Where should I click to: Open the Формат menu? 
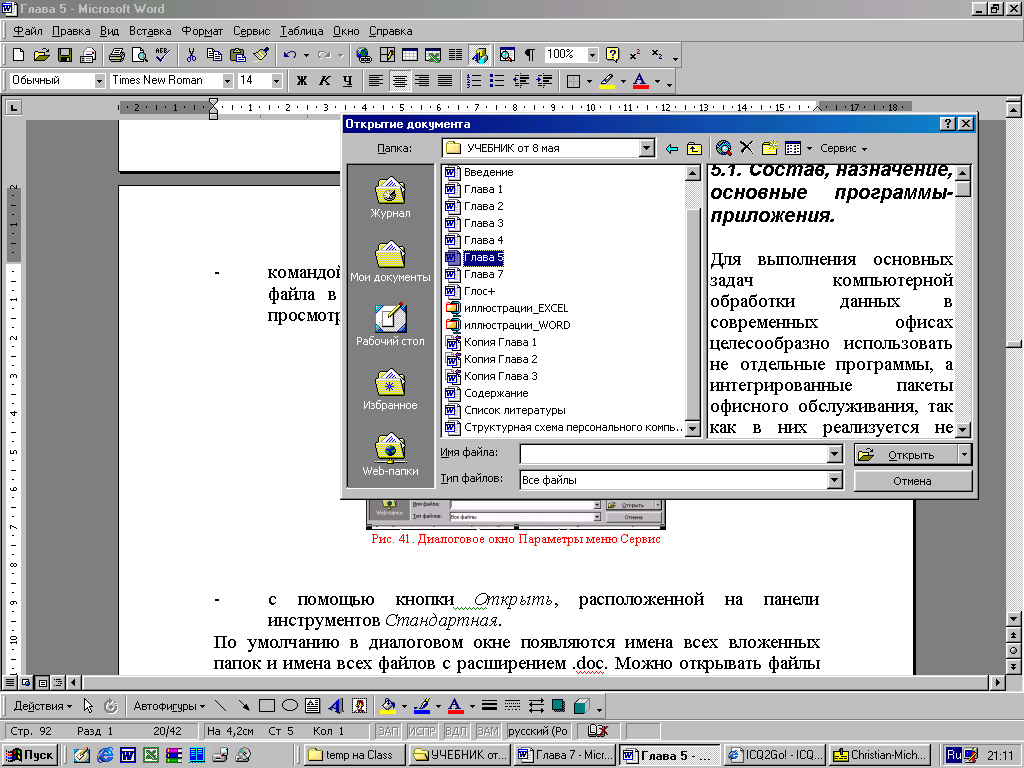click(202, 31)
